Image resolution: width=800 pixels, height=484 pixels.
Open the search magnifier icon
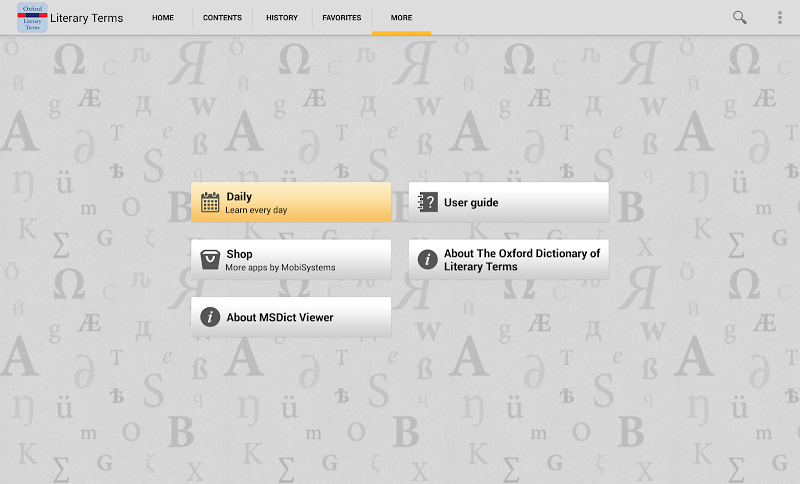[x=739, y=17]
